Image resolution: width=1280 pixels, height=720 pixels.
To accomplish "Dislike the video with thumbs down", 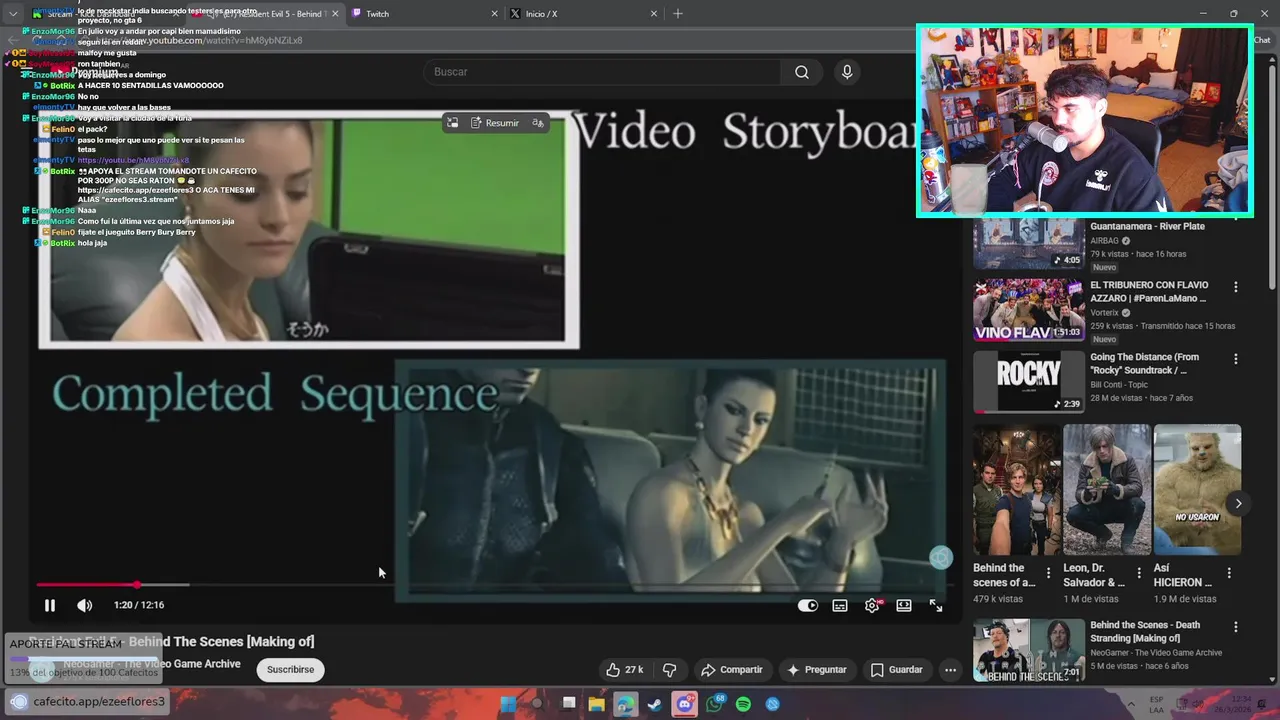I will pos(670,670).
